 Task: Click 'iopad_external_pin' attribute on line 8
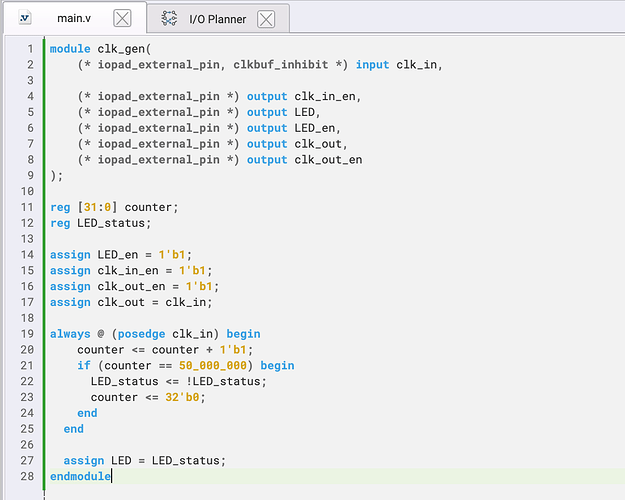point(158,159)
